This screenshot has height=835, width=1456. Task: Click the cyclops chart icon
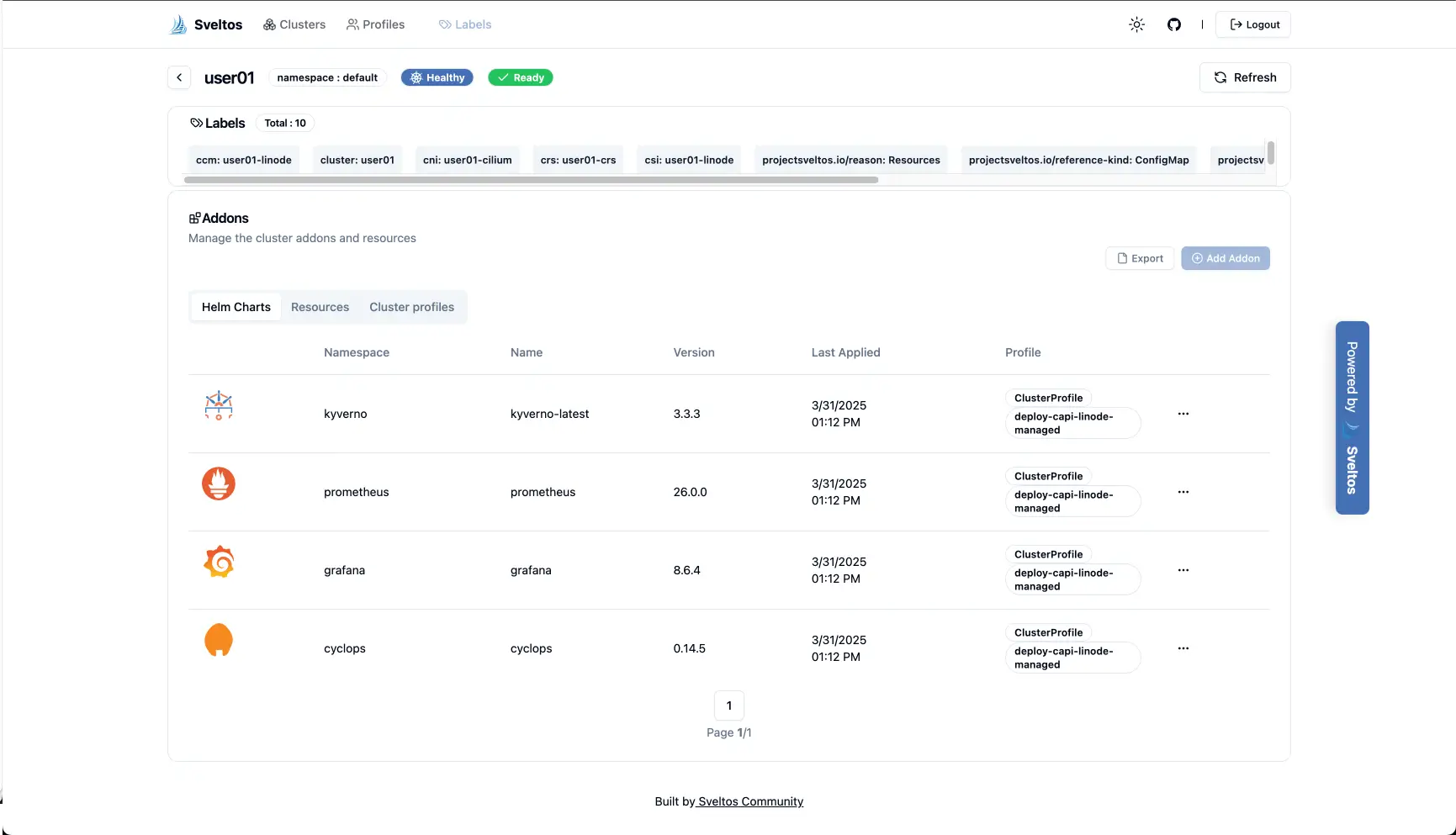click(x=219, y=640)
